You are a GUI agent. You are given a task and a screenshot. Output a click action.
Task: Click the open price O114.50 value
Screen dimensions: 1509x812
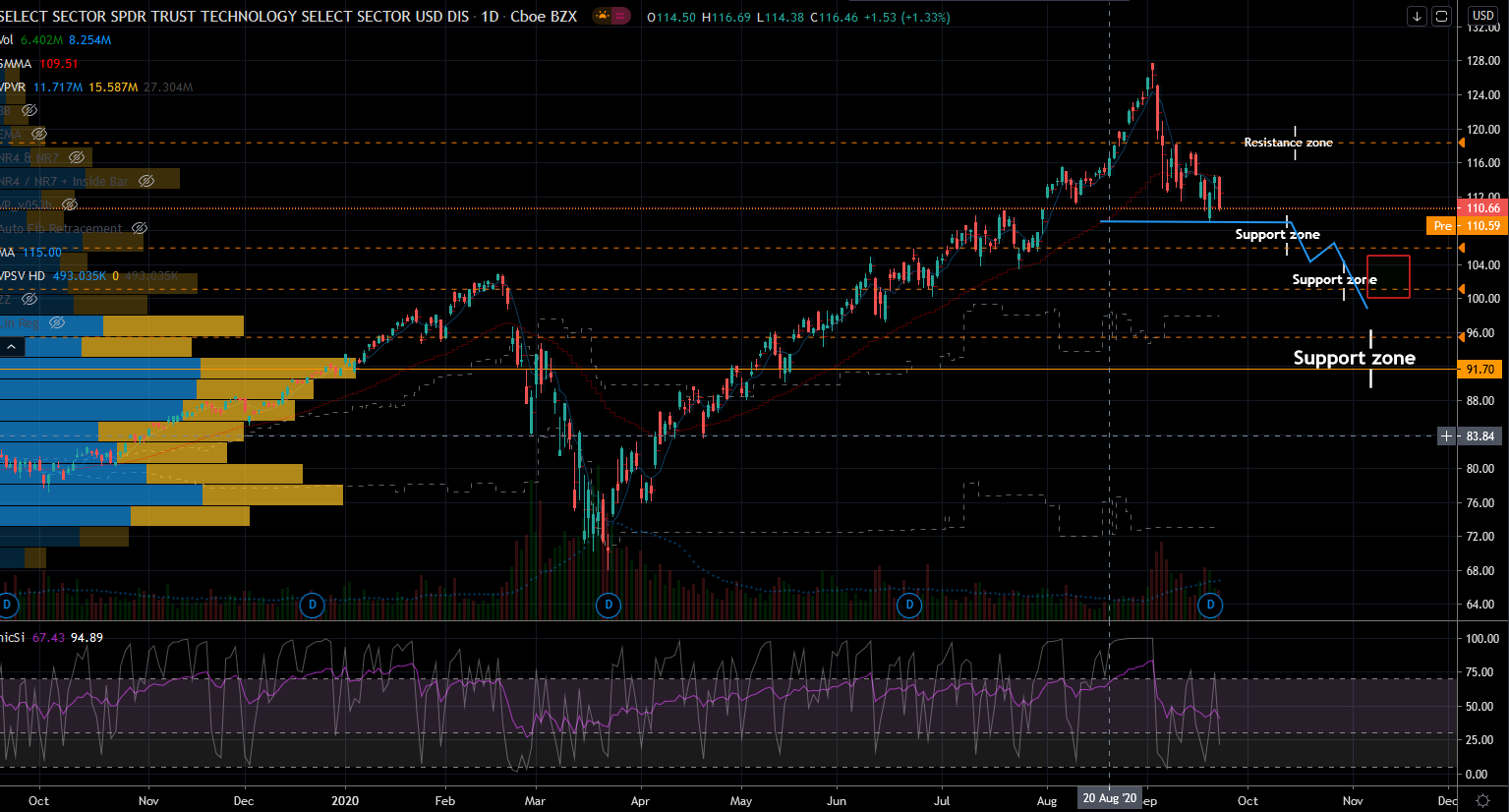click(x=671, y=17)
